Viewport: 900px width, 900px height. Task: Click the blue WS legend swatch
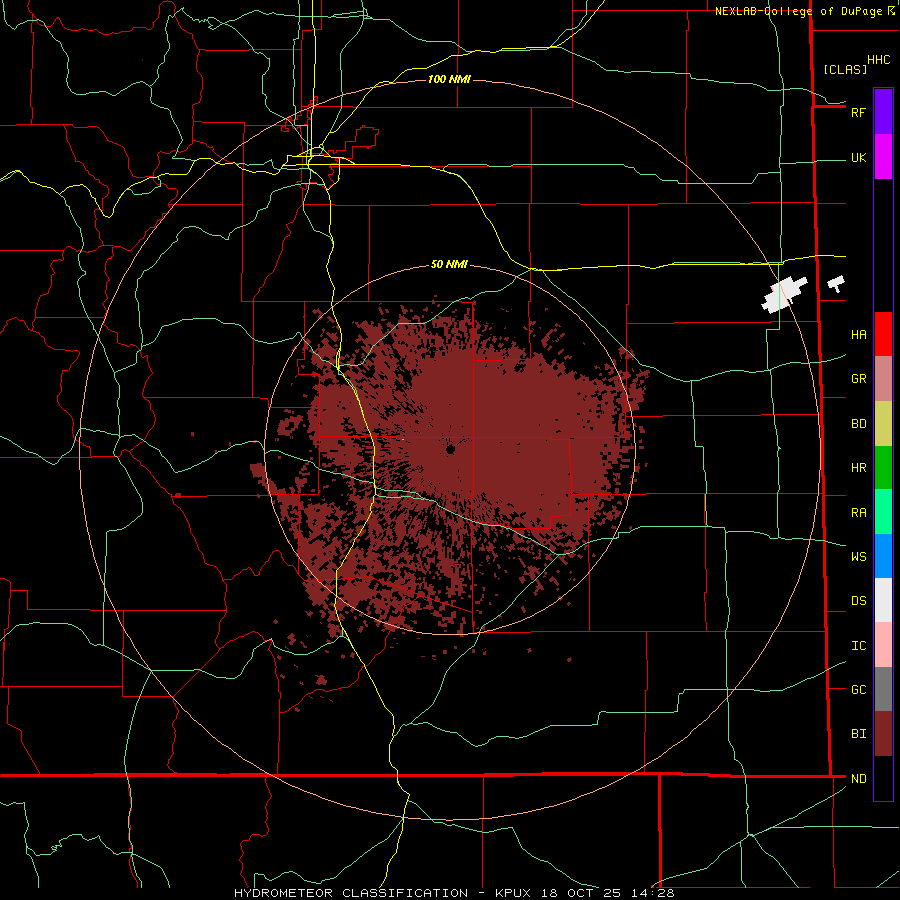click(x=883, y=556)
